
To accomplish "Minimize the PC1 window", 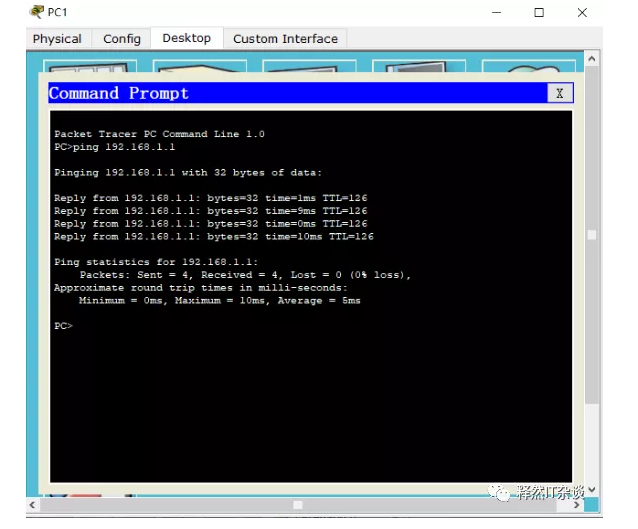I will 496,12.
